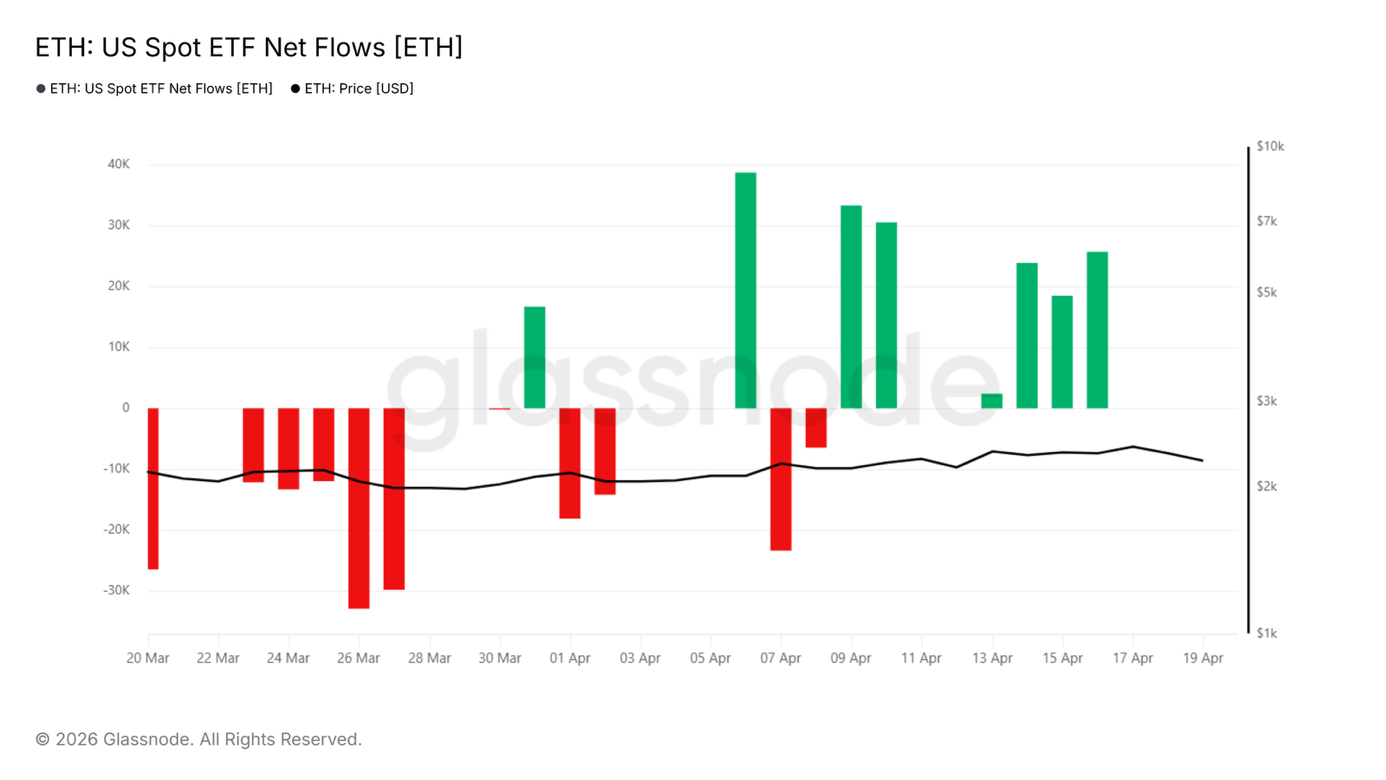Viewport: 1386px width, 780px height.
Task: Click the red outflow bar on 20 Mar
Action: tap(153, 489)
